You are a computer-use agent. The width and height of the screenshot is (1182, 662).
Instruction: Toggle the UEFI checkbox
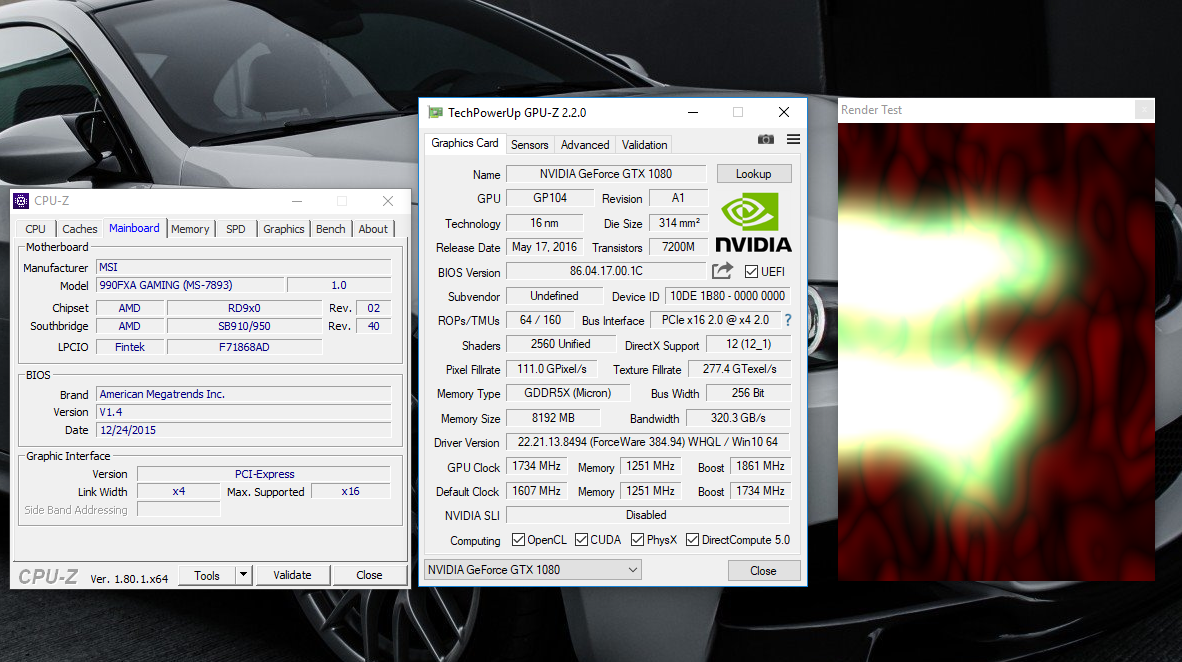coord(751,271)
